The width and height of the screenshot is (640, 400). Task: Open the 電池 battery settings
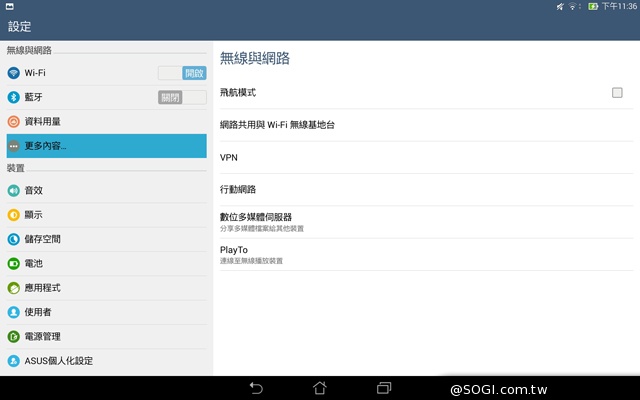(107, 264)
